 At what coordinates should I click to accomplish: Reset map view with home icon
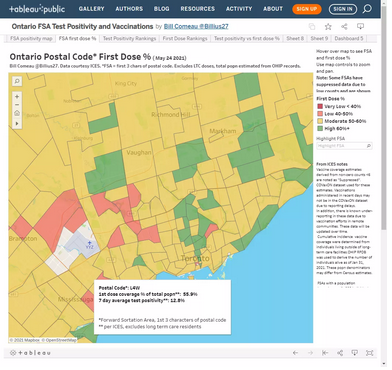17,113
